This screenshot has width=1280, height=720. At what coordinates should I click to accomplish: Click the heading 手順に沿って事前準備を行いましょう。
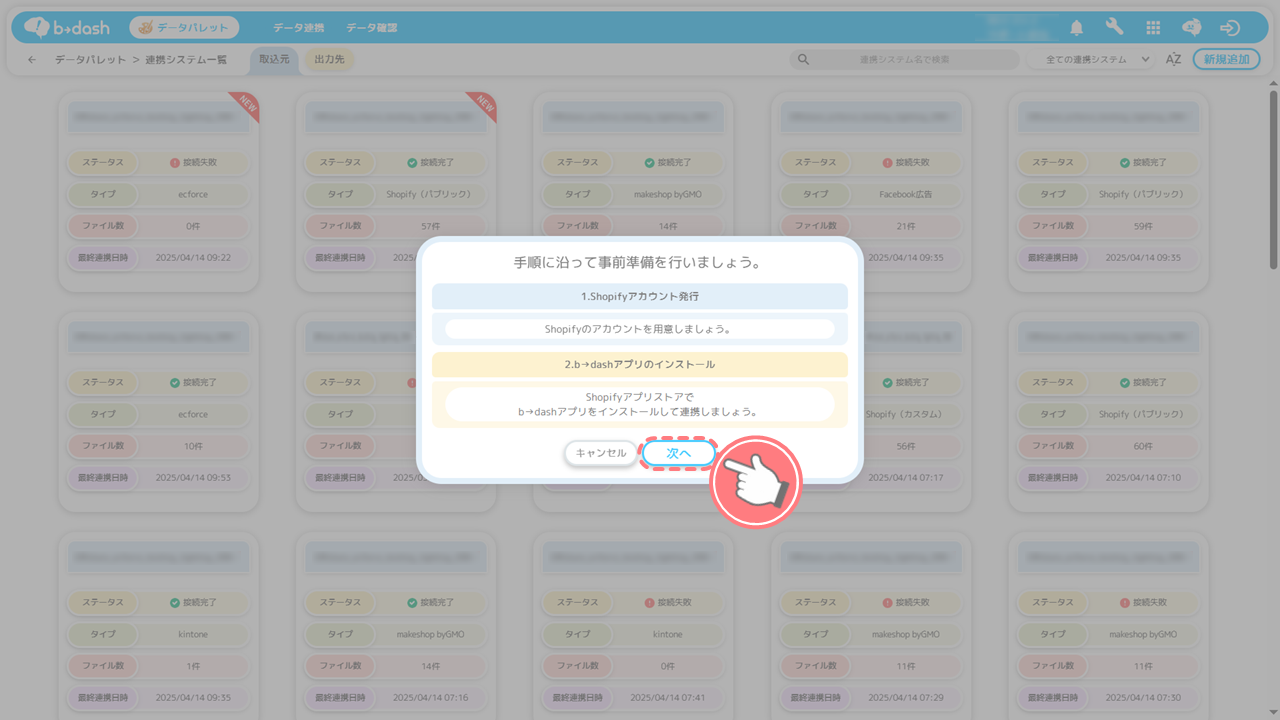click(x=640, y=263)
